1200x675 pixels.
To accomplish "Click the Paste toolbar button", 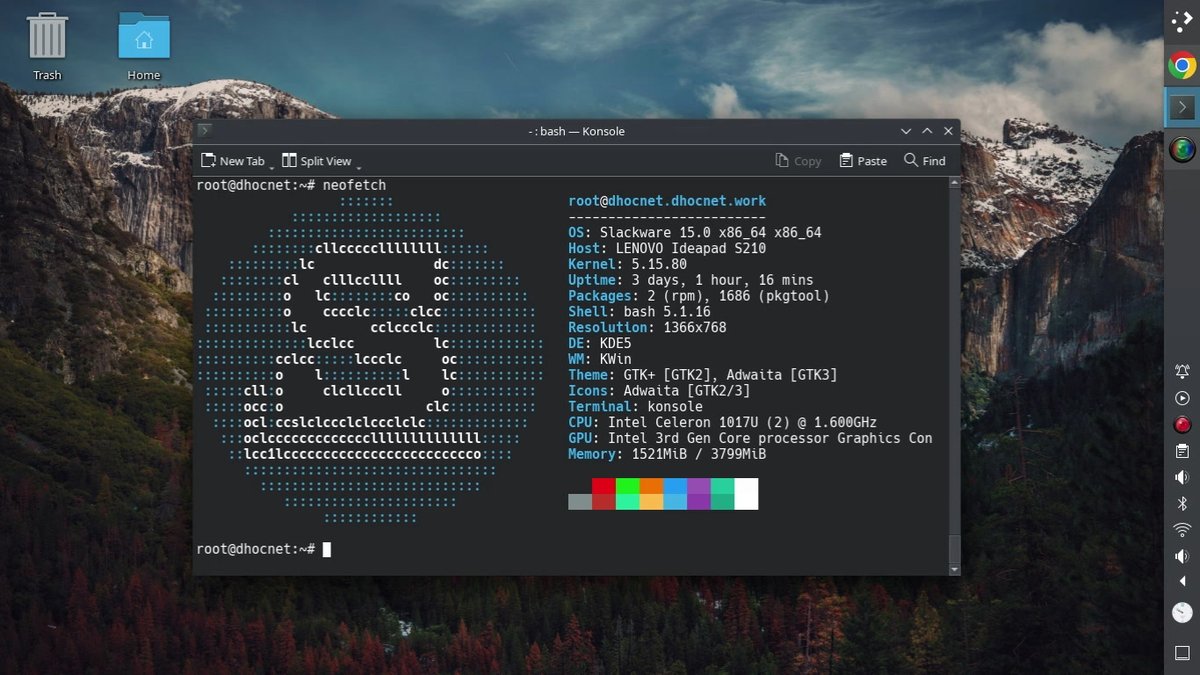I will point(863,161).
